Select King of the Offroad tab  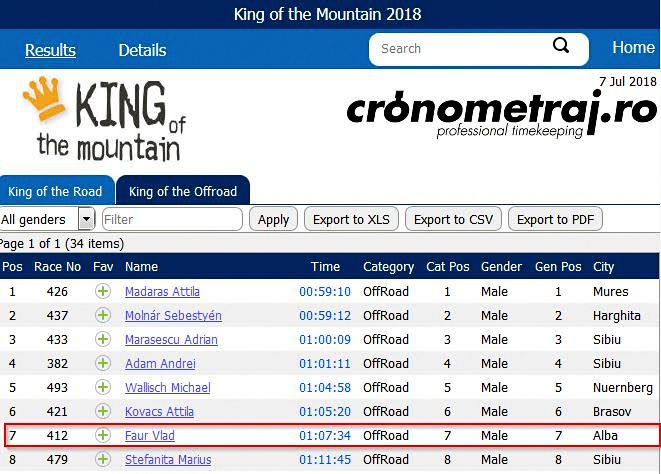(183, 191)
